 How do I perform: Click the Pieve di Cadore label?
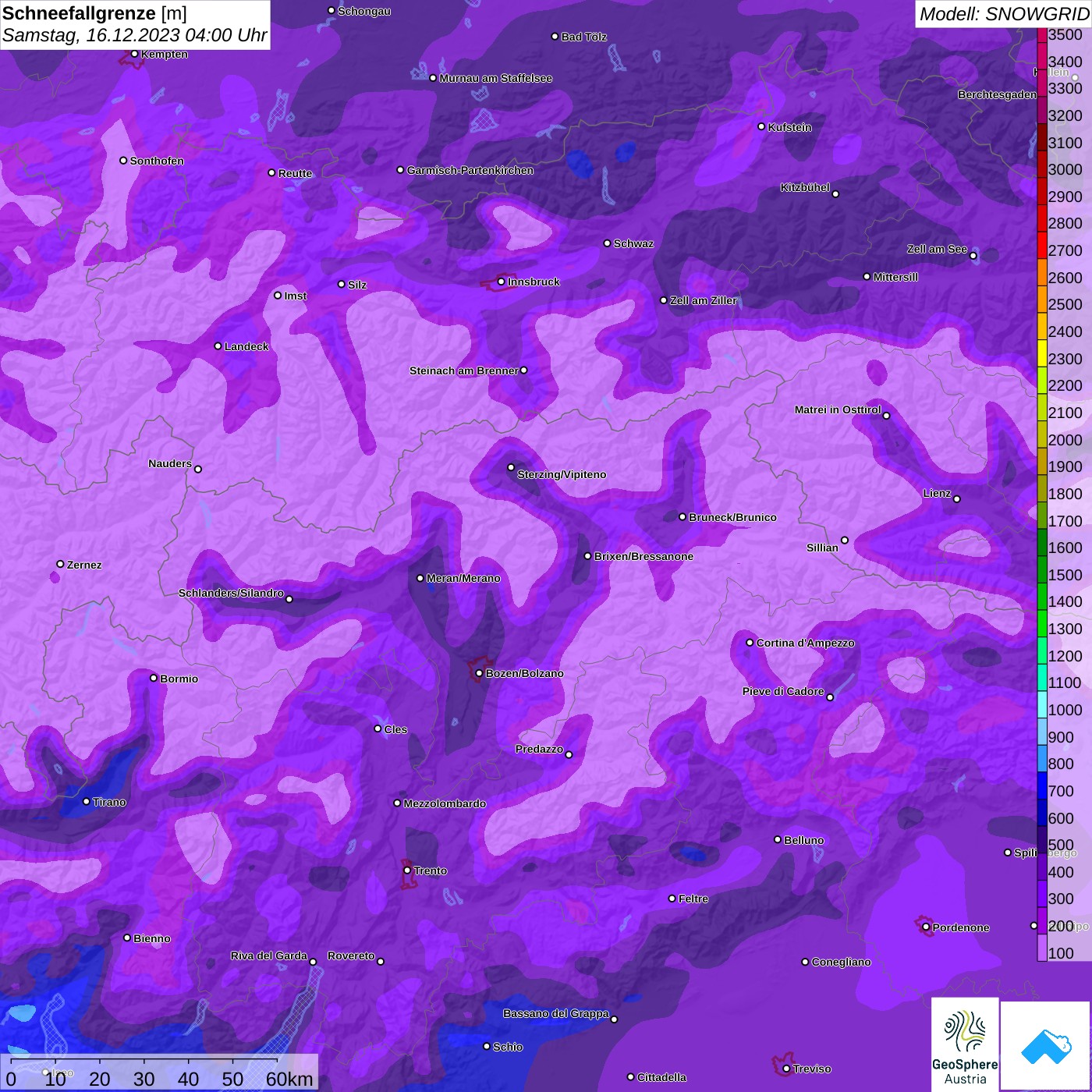(x=783, y=691)
